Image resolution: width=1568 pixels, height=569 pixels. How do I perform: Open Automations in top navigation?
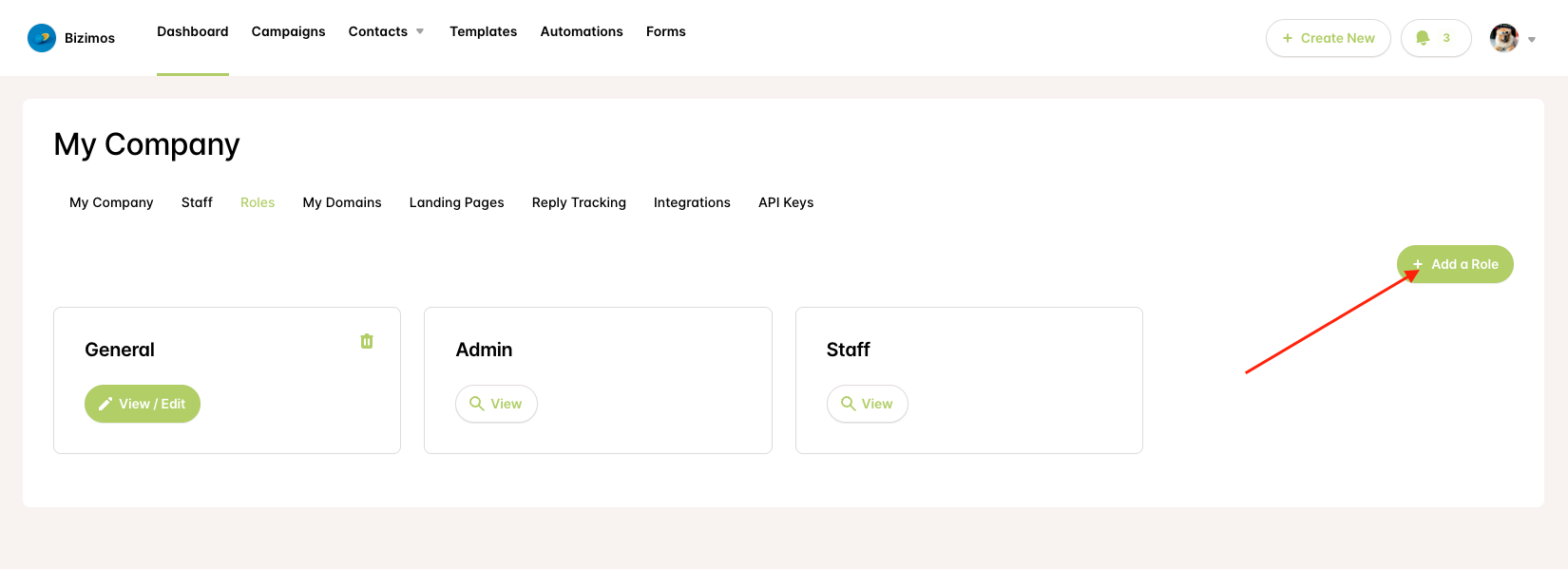(582, 31)
